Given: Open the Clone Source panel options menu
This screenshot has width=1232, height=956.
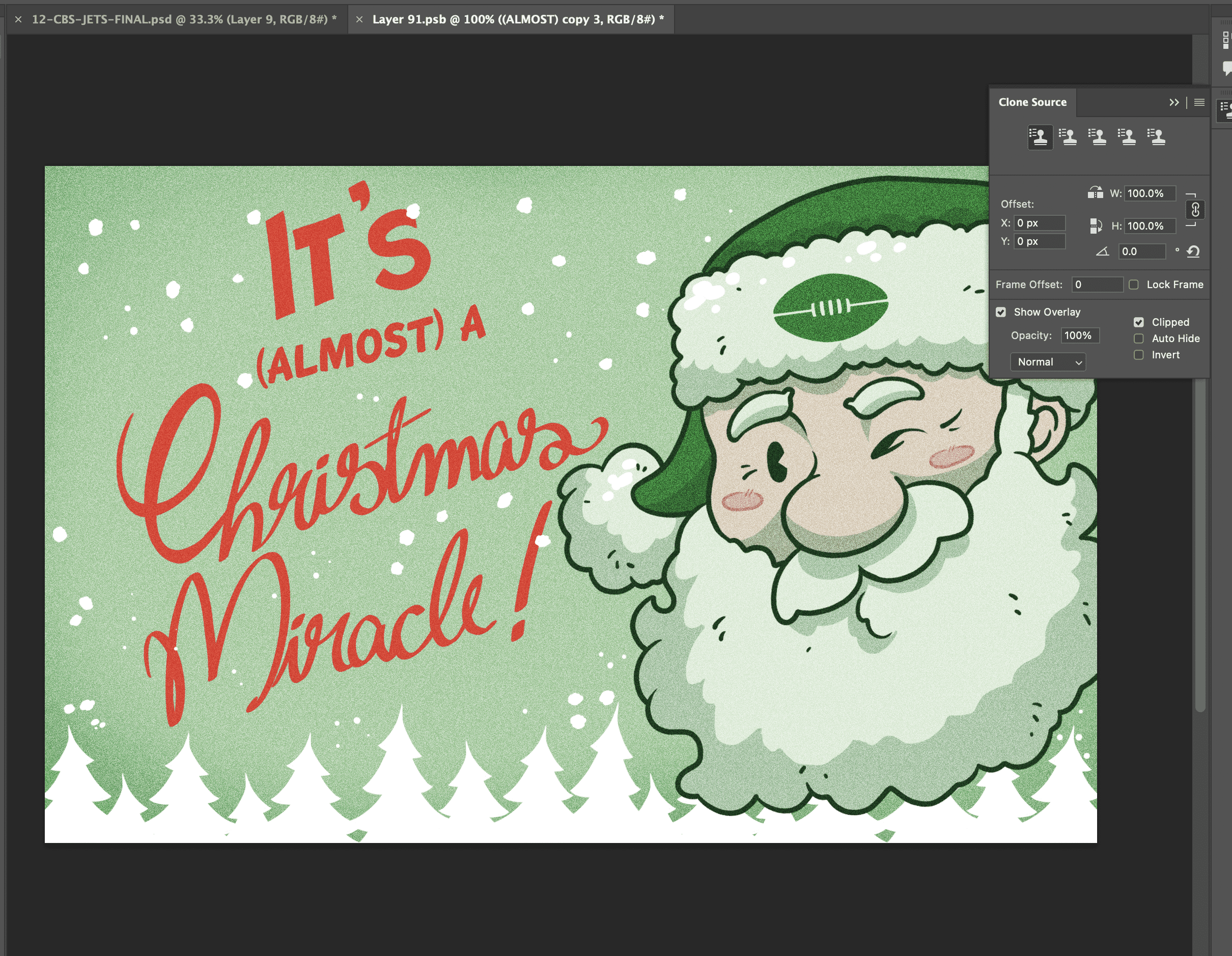Looking at the screenshot, I should [x=1199, y=102].
